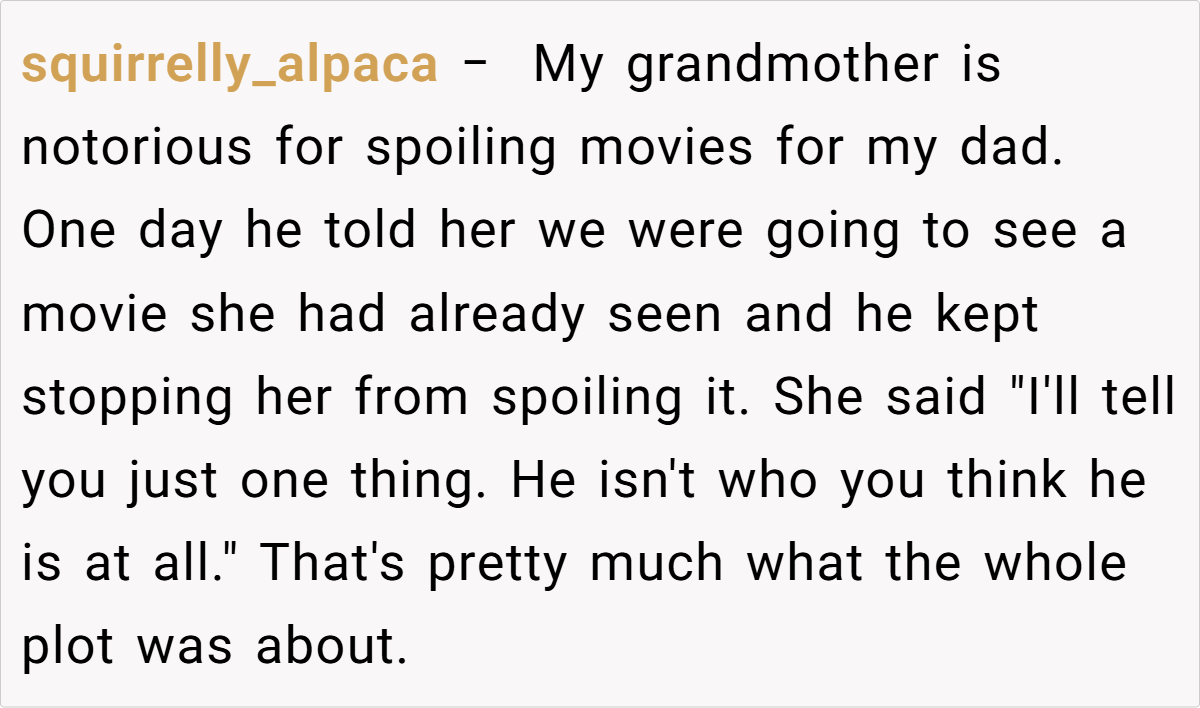Click the word "plot" on the last line
This screenshot has width=1200, height=708.
pyautogui.click(x=68, y=647)
